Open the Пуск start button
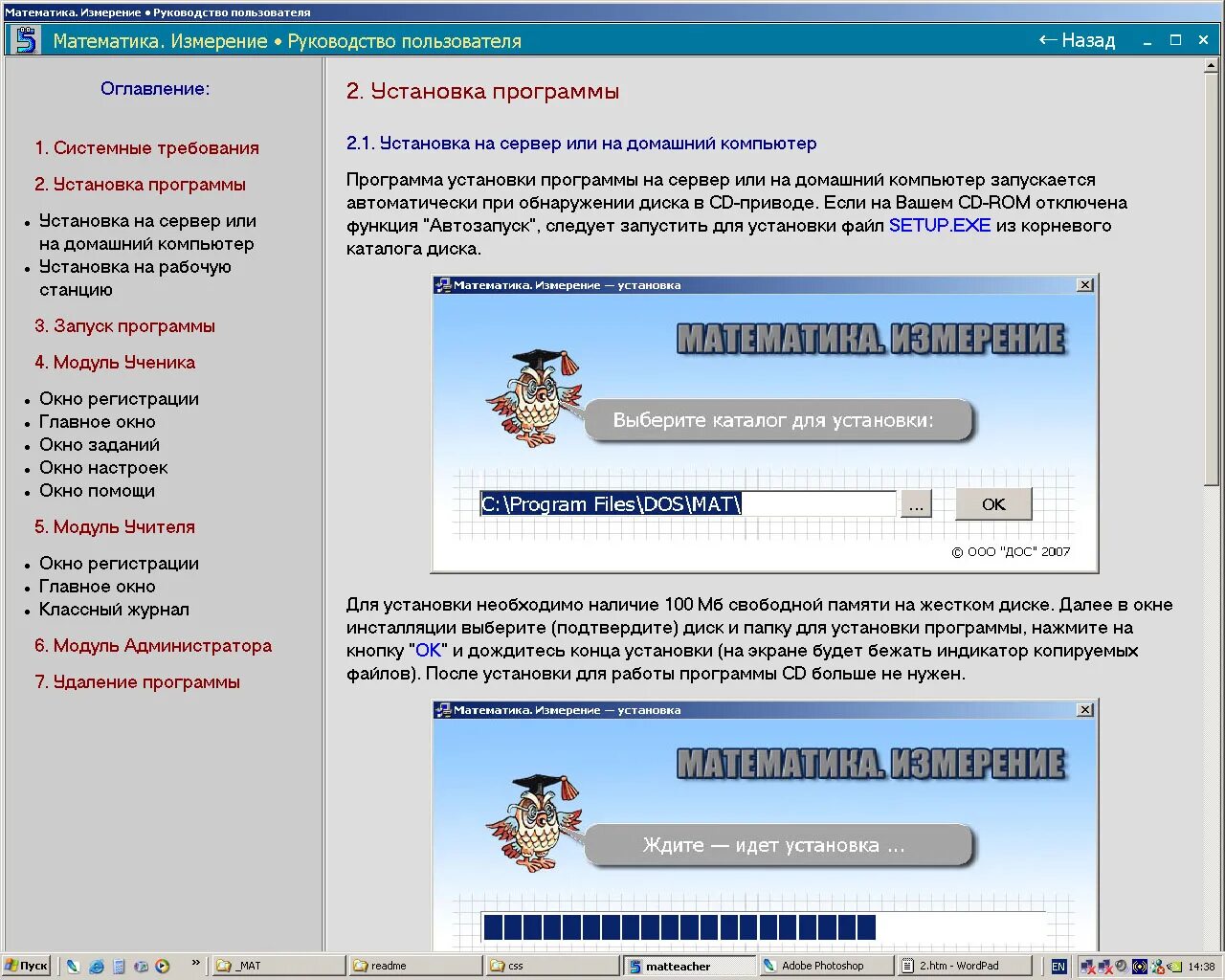This screenshot has width=1225, height=980. (x=27, y=966)
